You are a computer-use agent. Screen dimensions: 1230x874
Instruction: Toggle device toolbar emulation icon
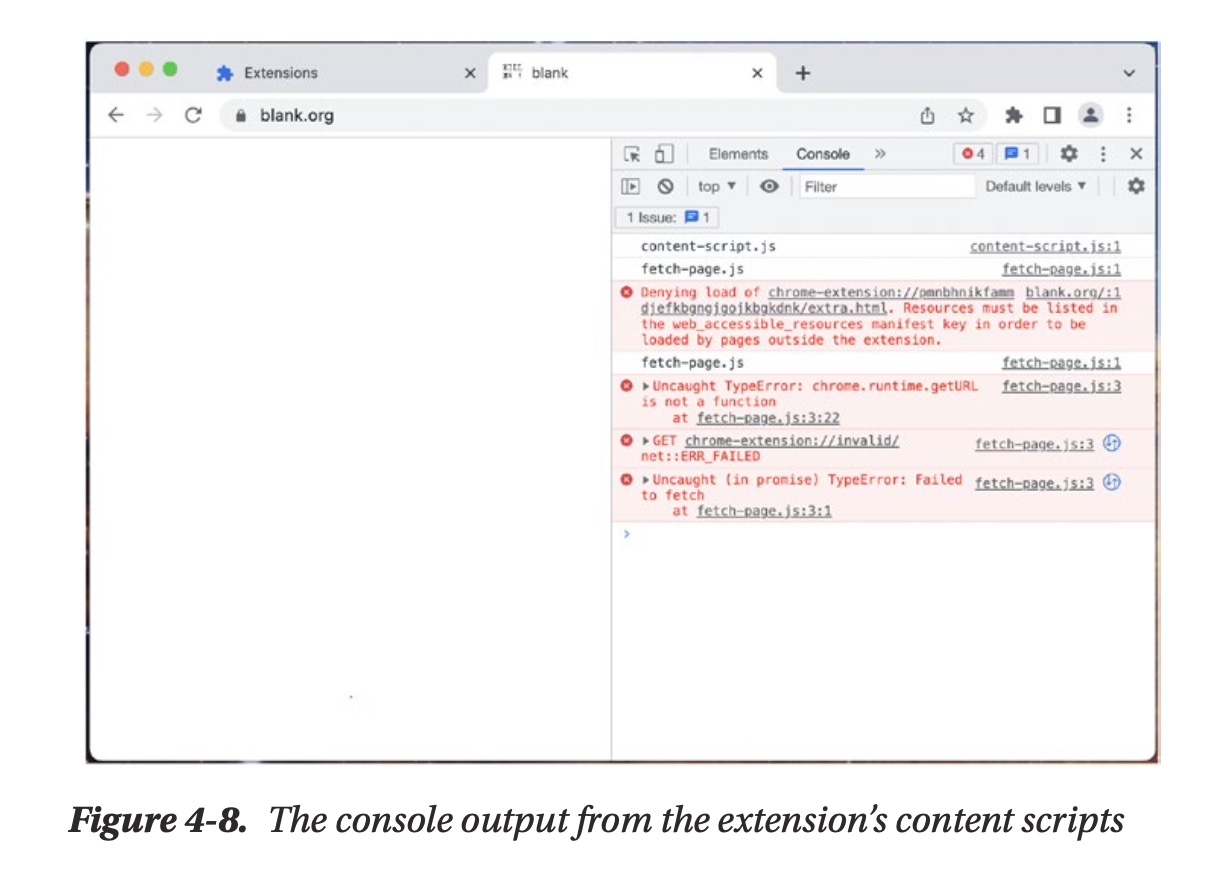point(663,154)
